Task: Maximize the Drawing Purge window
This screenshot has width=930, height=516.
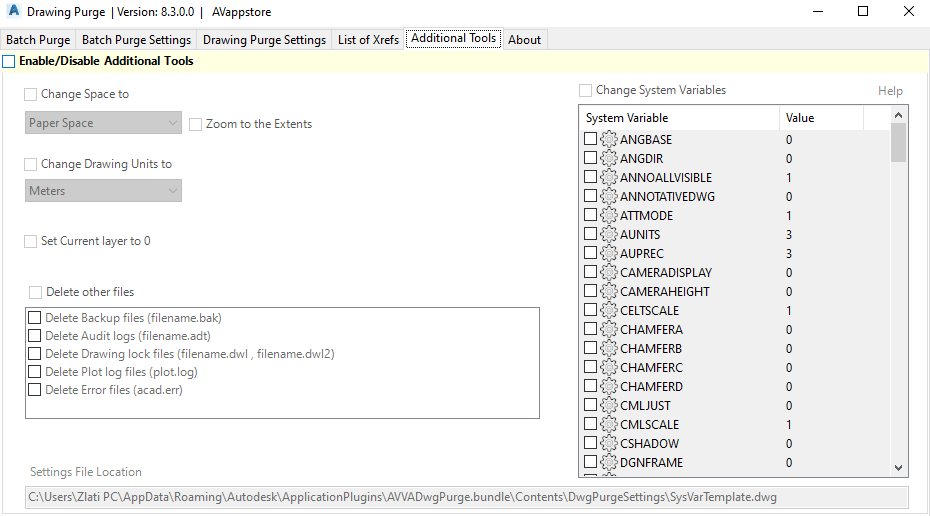Action: click(863, 11)
